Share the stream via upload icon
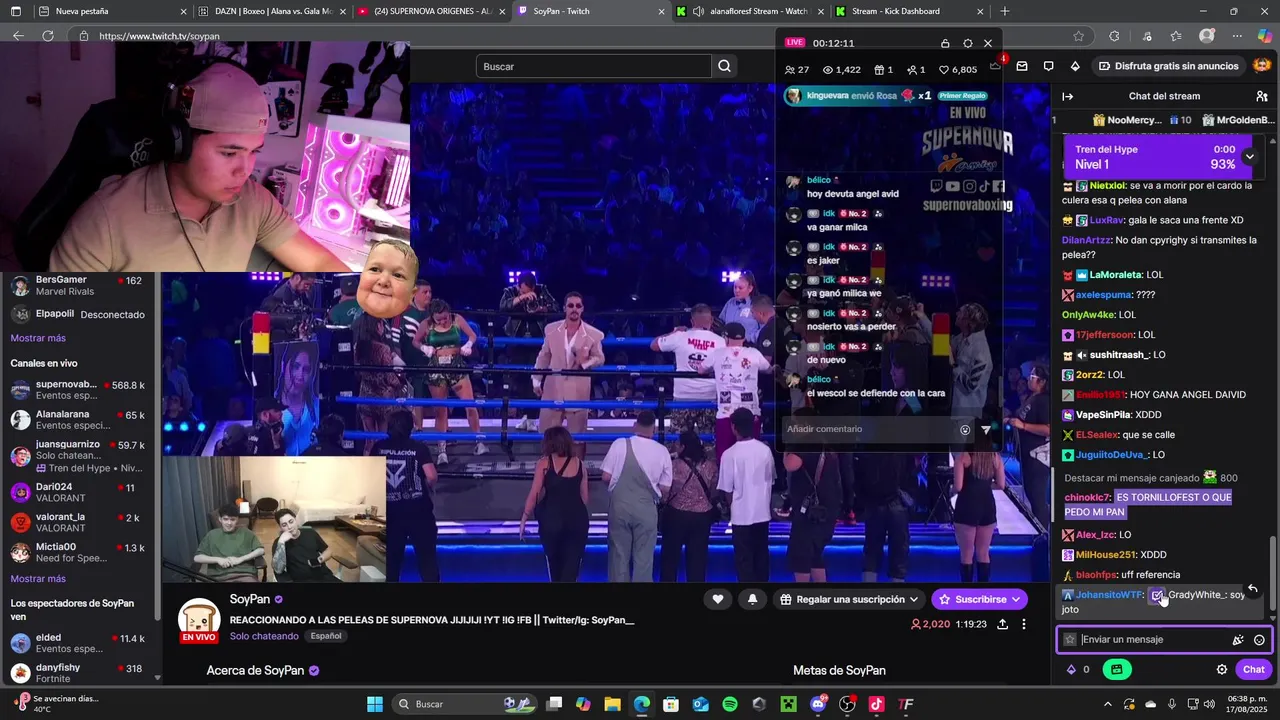Viewport: 1280px width, 720px height. click(x=1002, y=624)
